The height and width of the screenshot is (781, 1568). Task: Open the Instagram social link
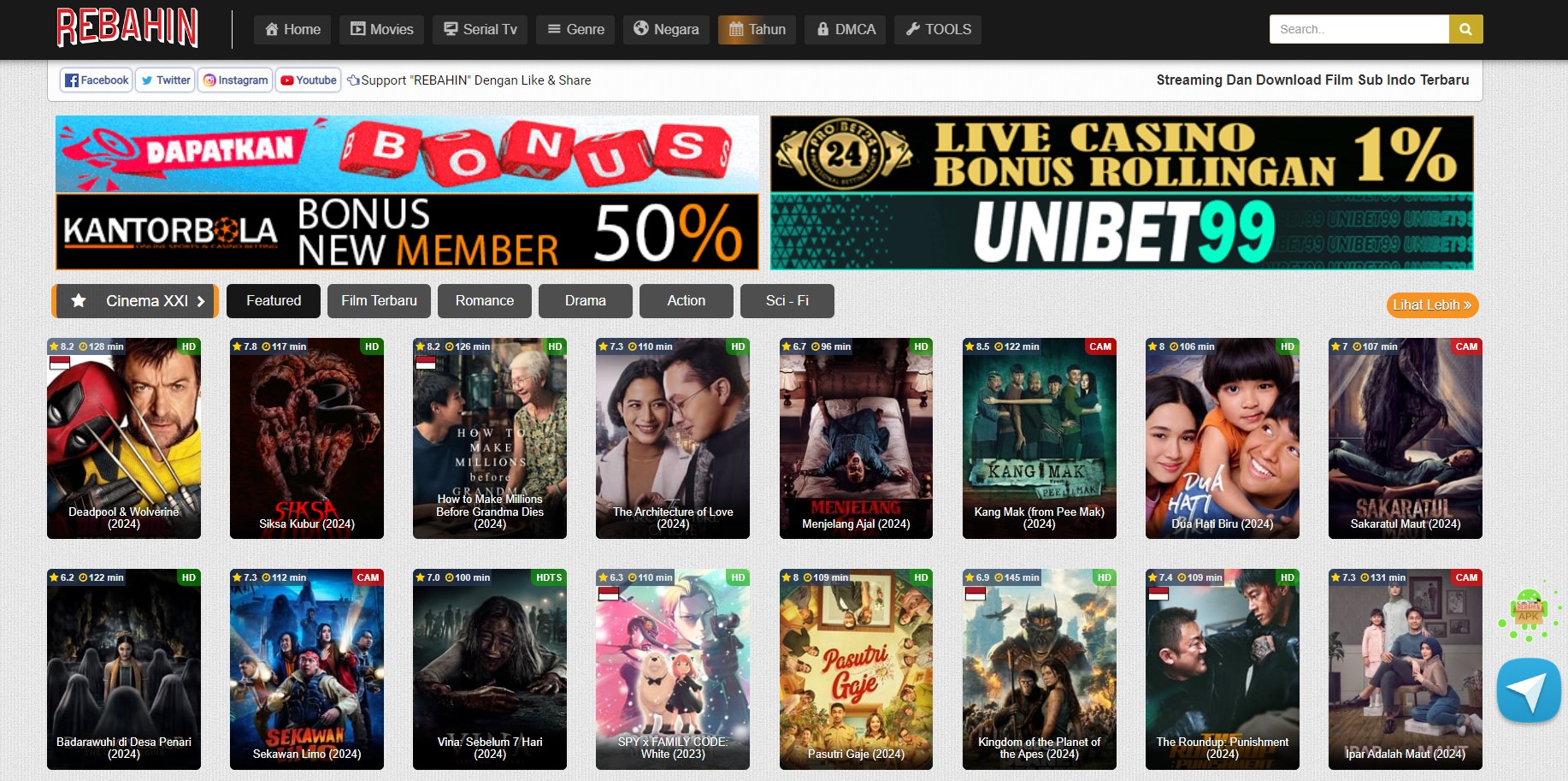coord(235,80)
